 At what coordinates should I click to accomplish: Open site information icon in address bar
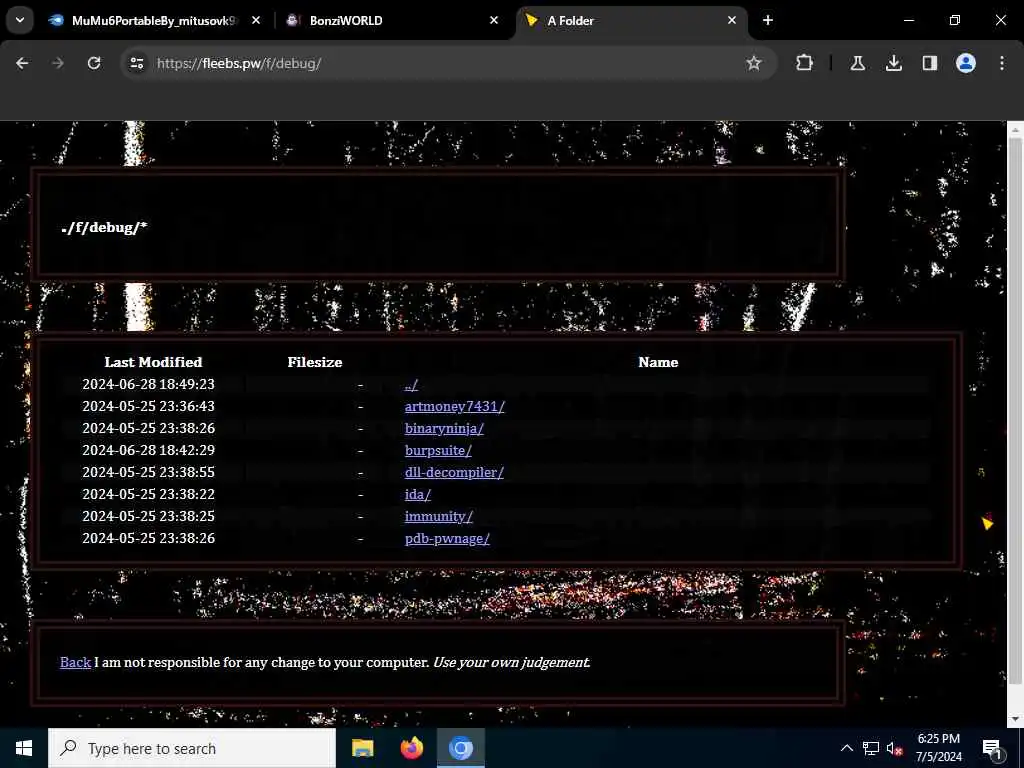tap(136, 63)
